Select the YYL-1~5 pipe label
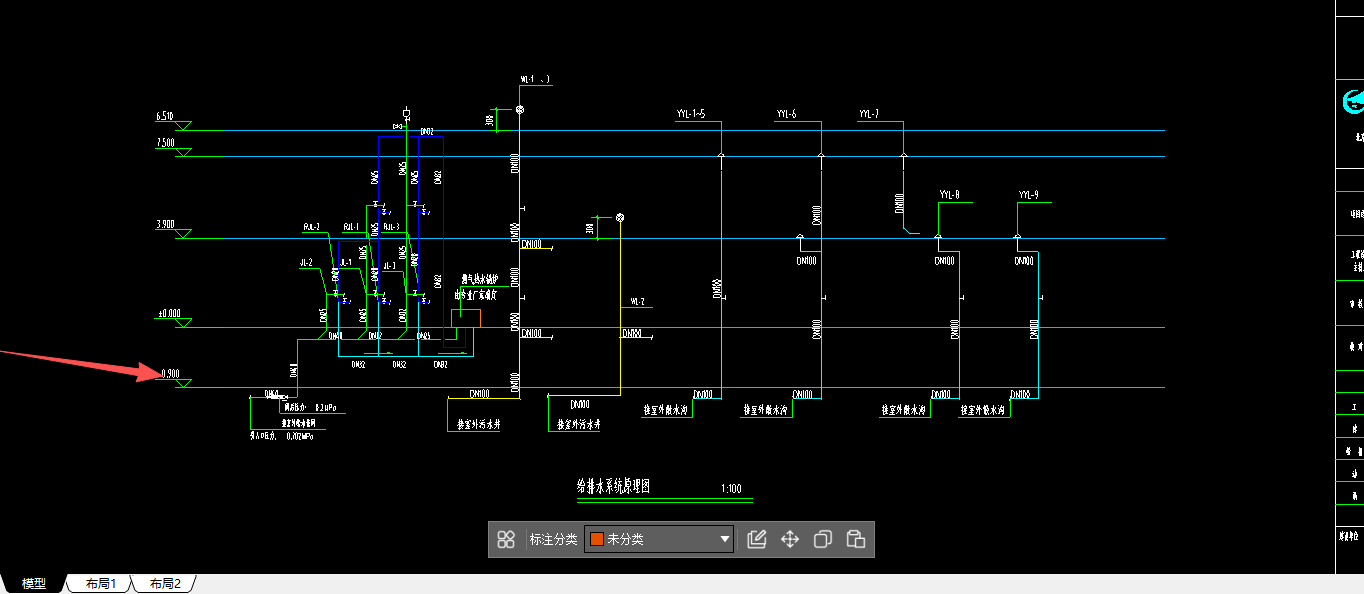Viewport: 1364px width, 594px height. (691, 115)
